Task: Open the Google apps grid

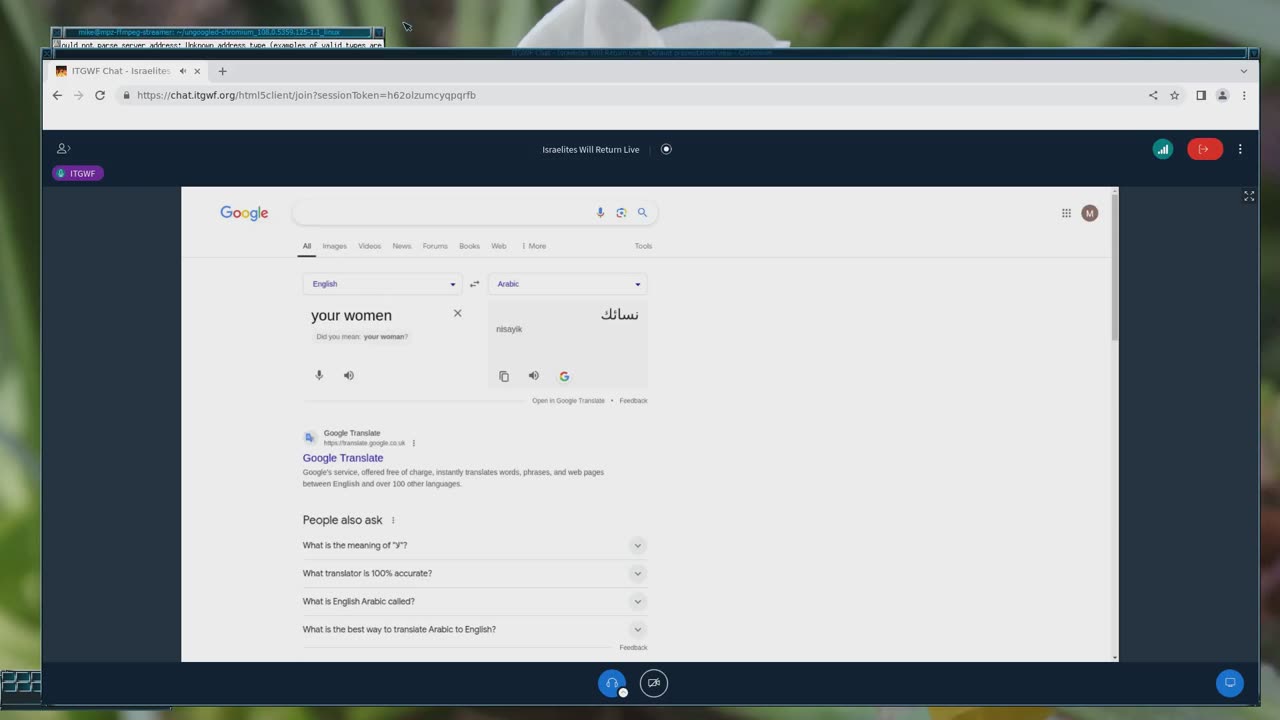Action: (1066, 213)
